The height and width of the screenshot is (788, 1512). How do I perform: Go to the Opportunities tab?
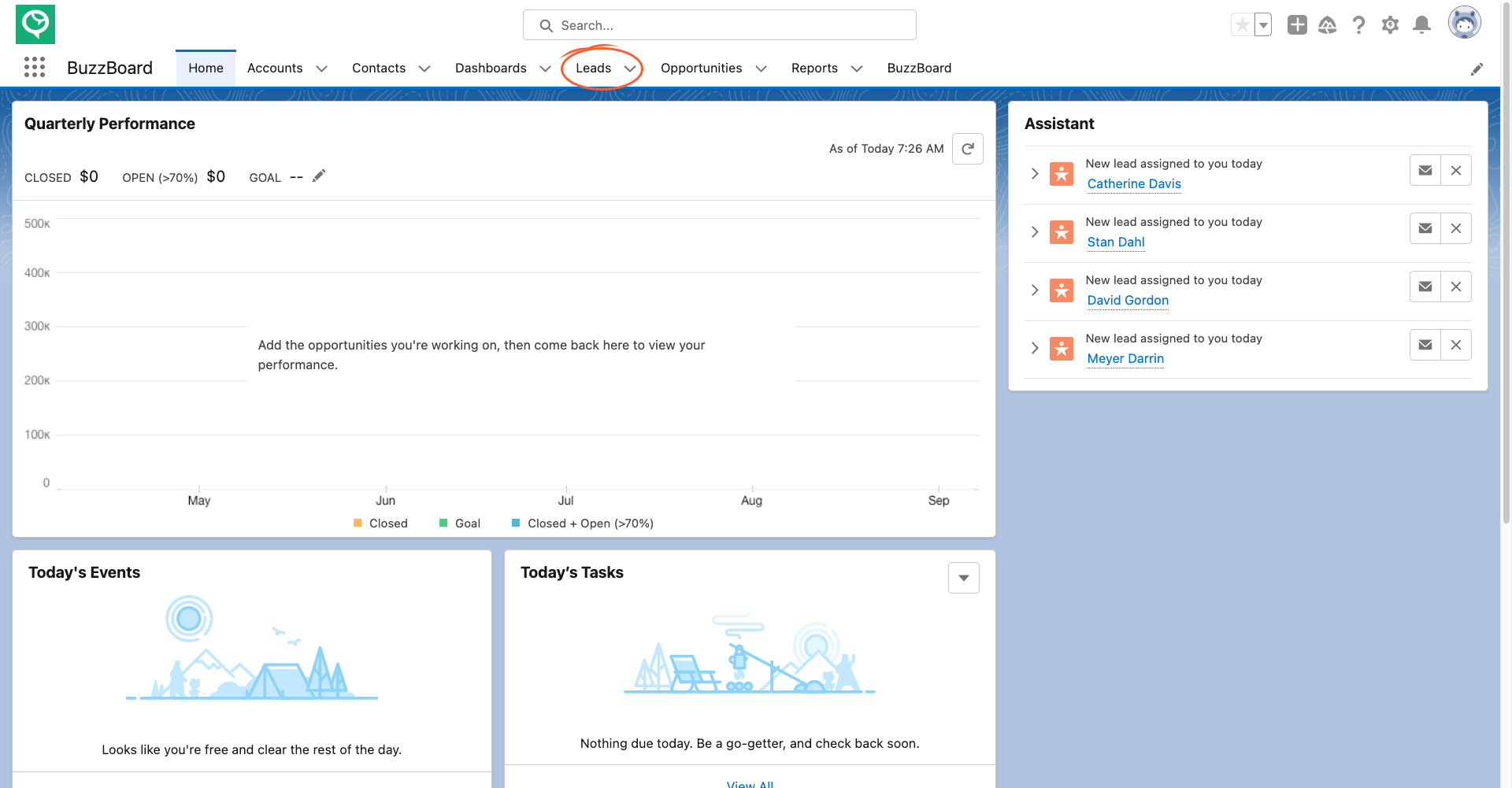pos(701,68)
